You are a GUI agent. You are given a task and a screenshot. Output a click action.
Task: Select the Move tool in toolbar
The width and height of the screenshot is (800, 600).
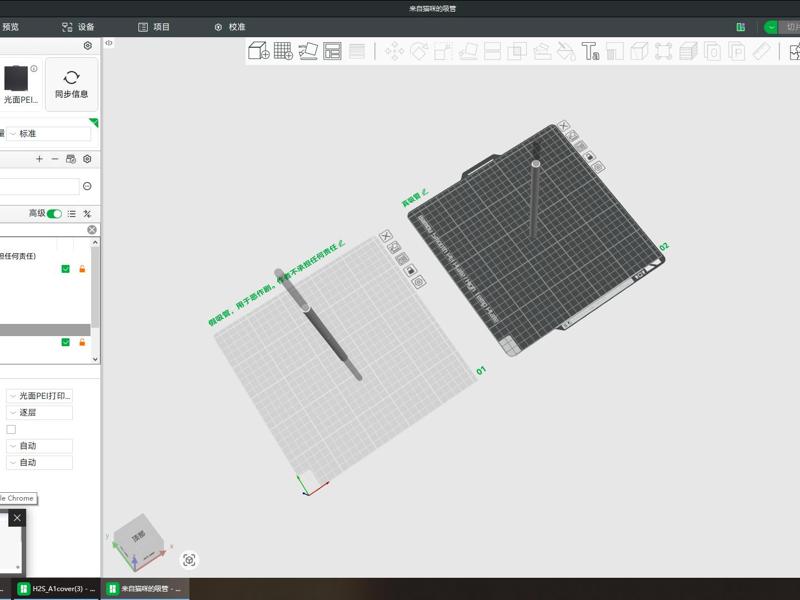point(394,51)
